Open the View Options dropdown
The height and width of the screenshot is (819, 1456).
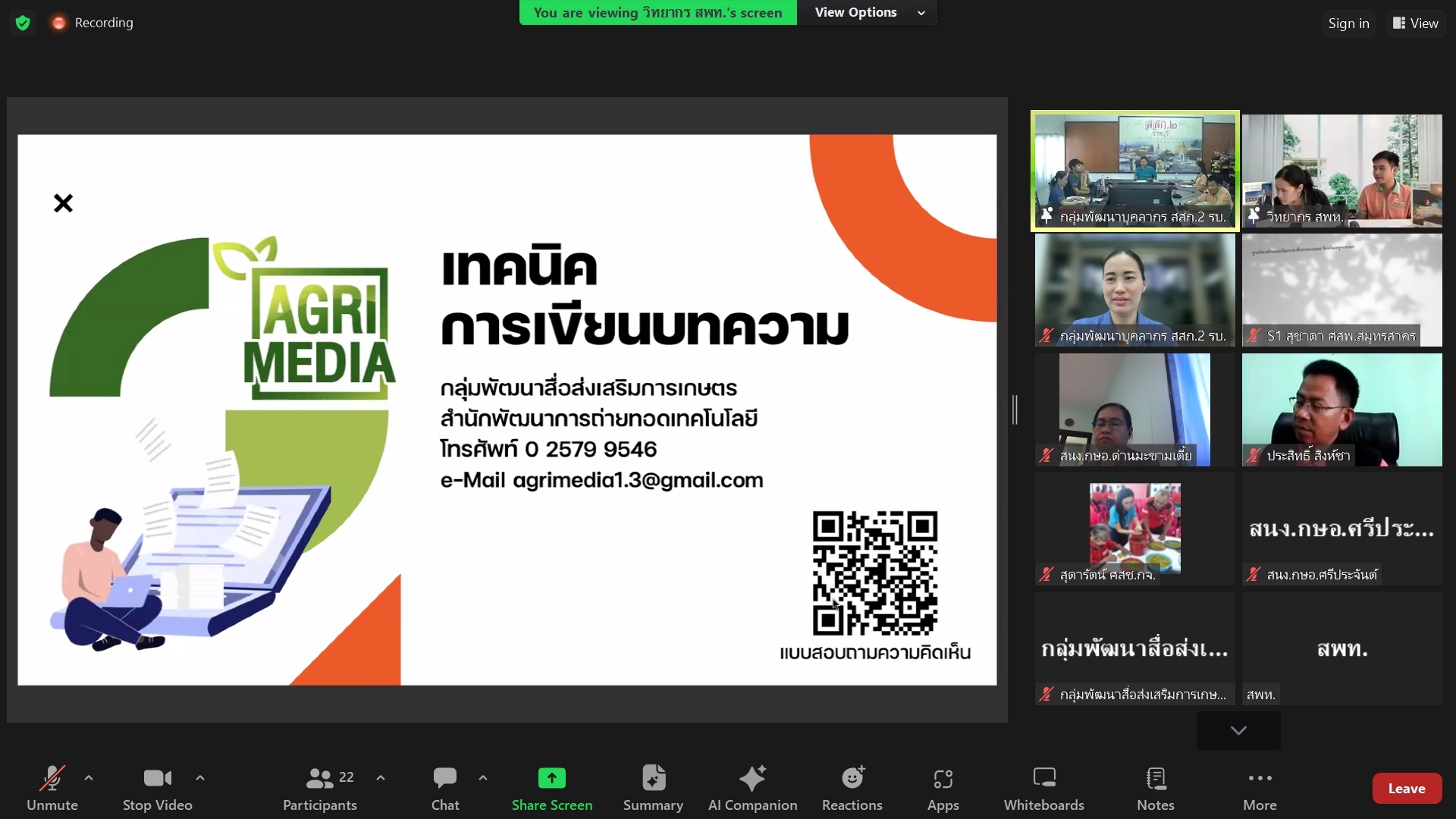coord(868,12)
